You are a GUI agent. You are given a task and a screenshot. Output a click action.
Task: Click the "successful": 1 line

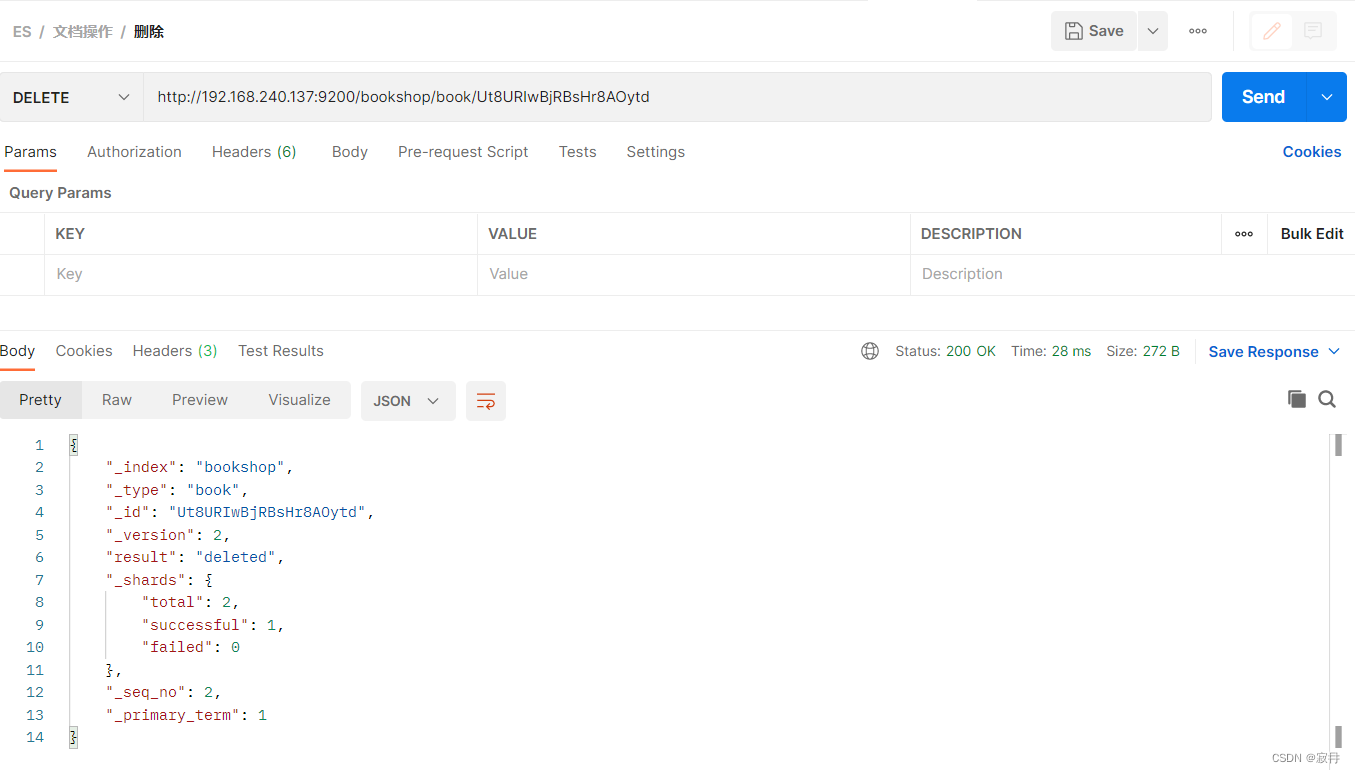click(x=213, y=625)
